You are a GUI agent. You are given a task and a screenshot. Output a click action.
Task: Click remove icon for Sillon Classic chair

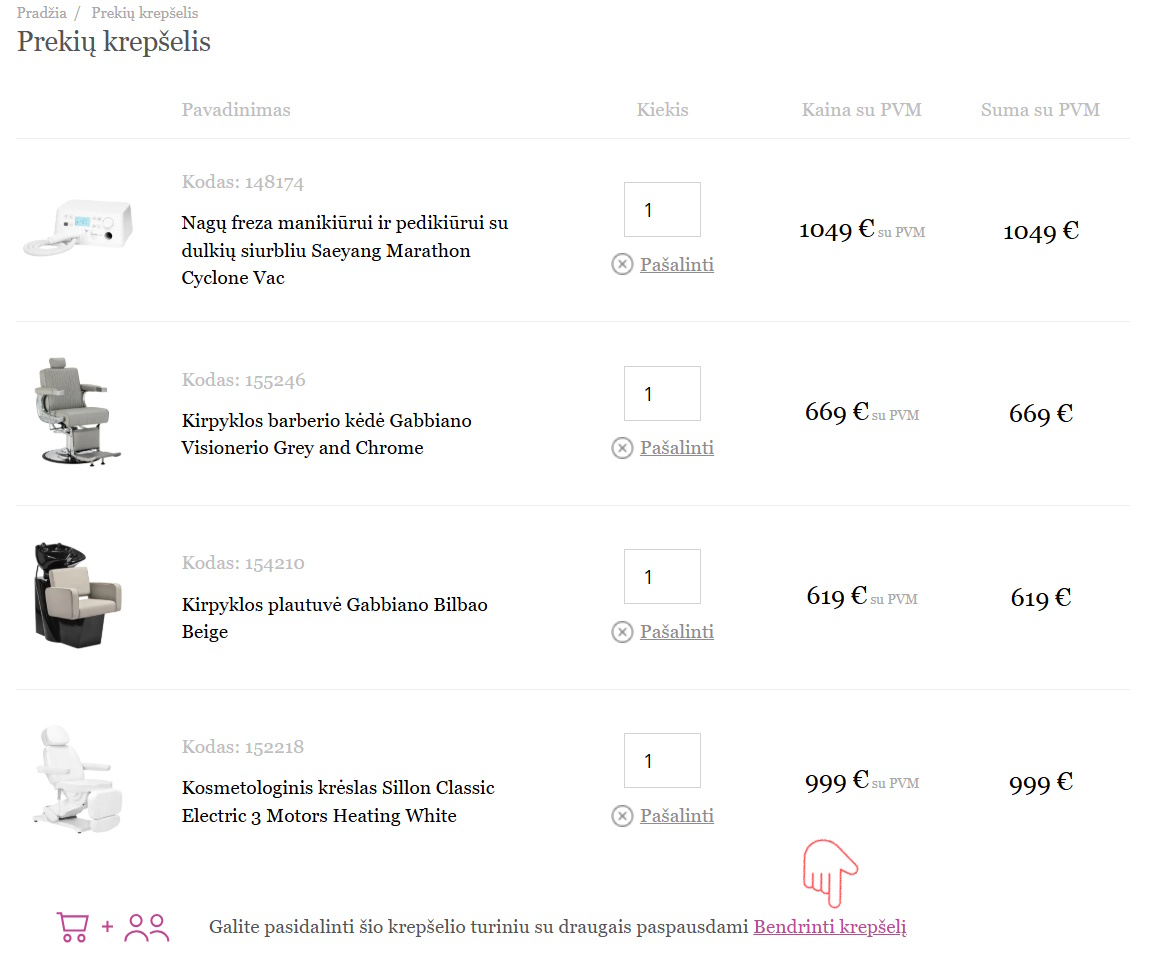tap(622, 816)
